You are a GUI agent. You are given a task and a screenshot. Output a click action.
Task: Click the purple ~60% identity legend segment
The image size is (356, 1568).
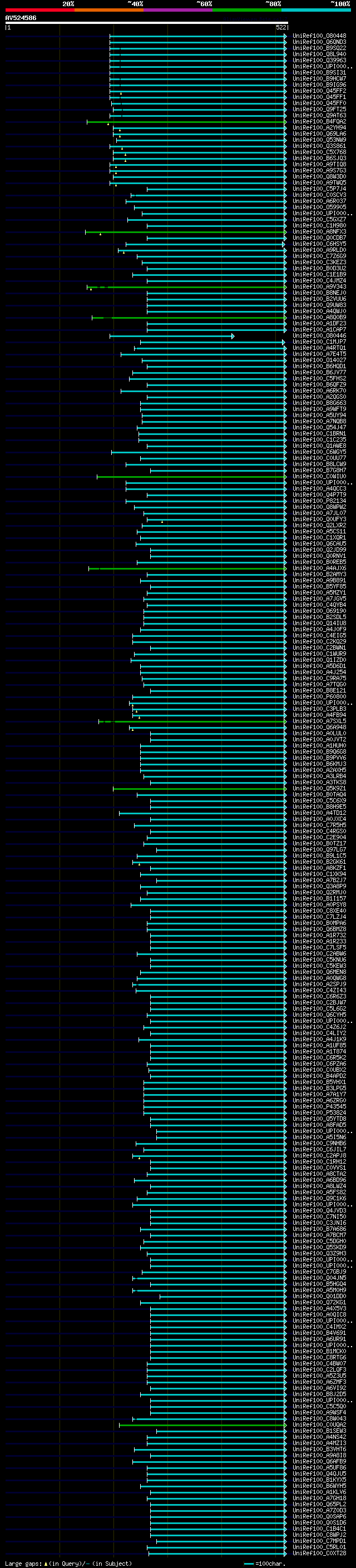tap(177, 10)
